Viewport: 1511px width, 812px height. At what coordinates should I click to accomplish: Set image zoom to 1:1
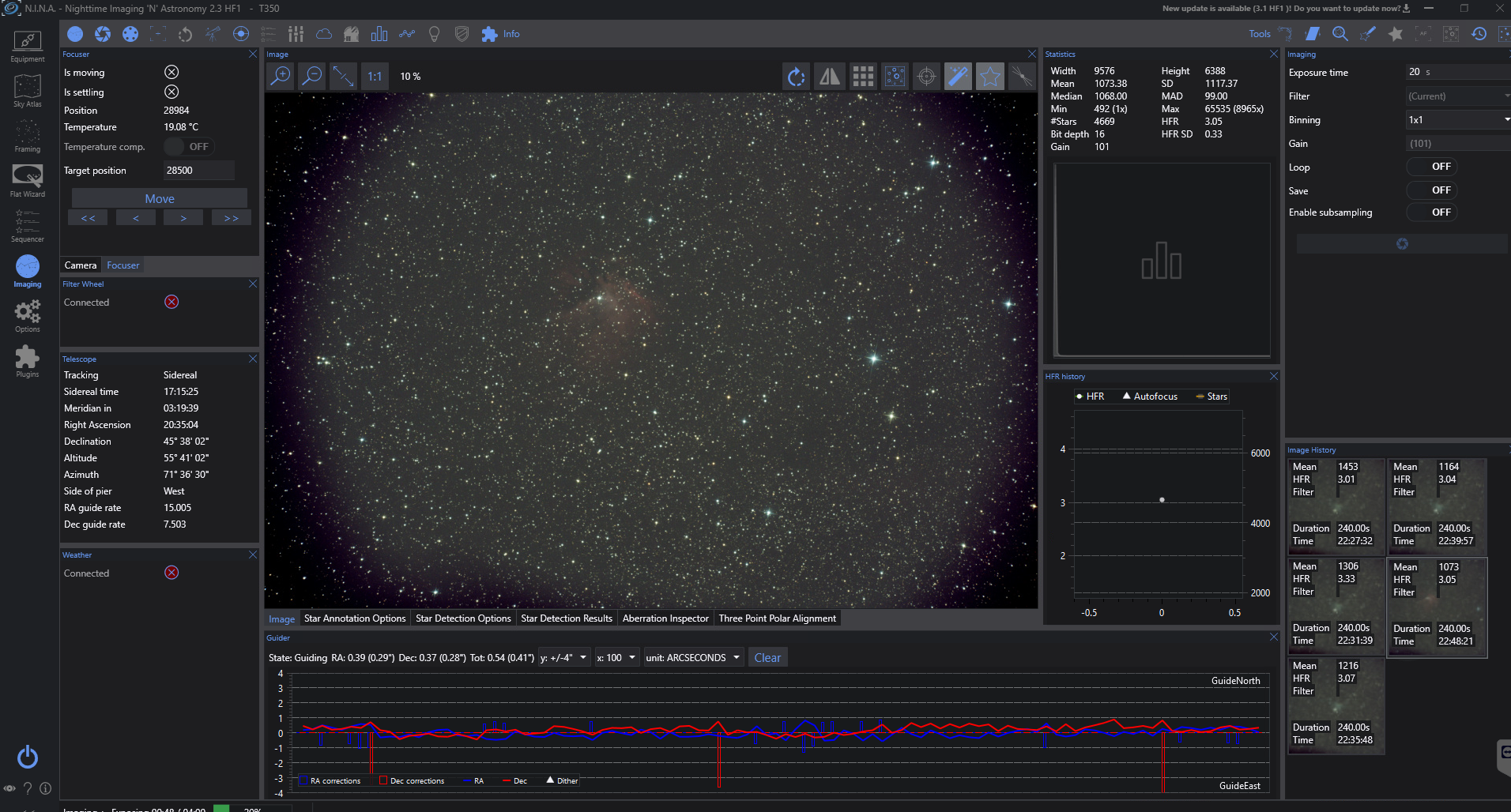tap(375, 77)
